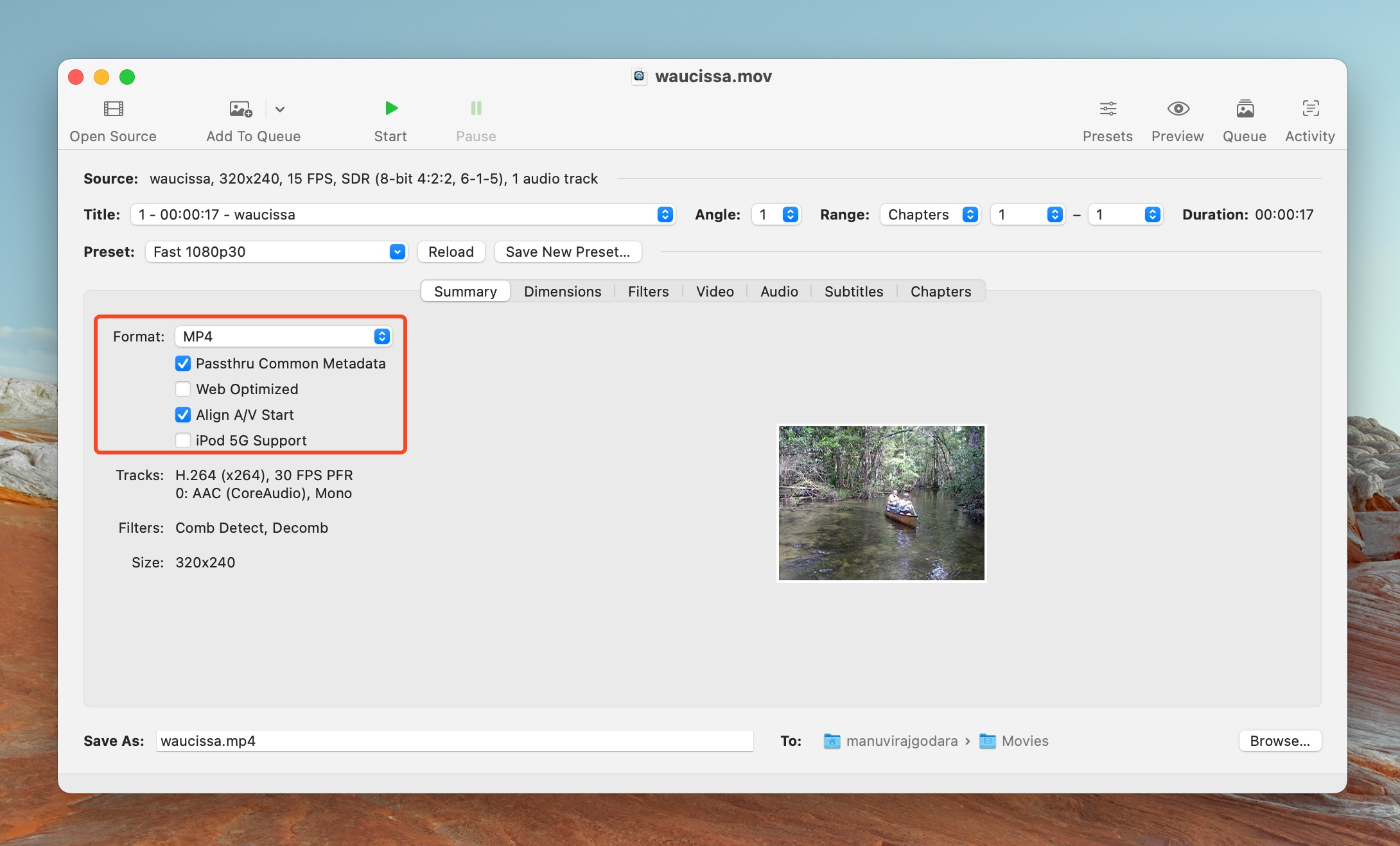Open the Subtitles tab
The height and width of the screenshot is (846, 1400).
pos(853,291)
